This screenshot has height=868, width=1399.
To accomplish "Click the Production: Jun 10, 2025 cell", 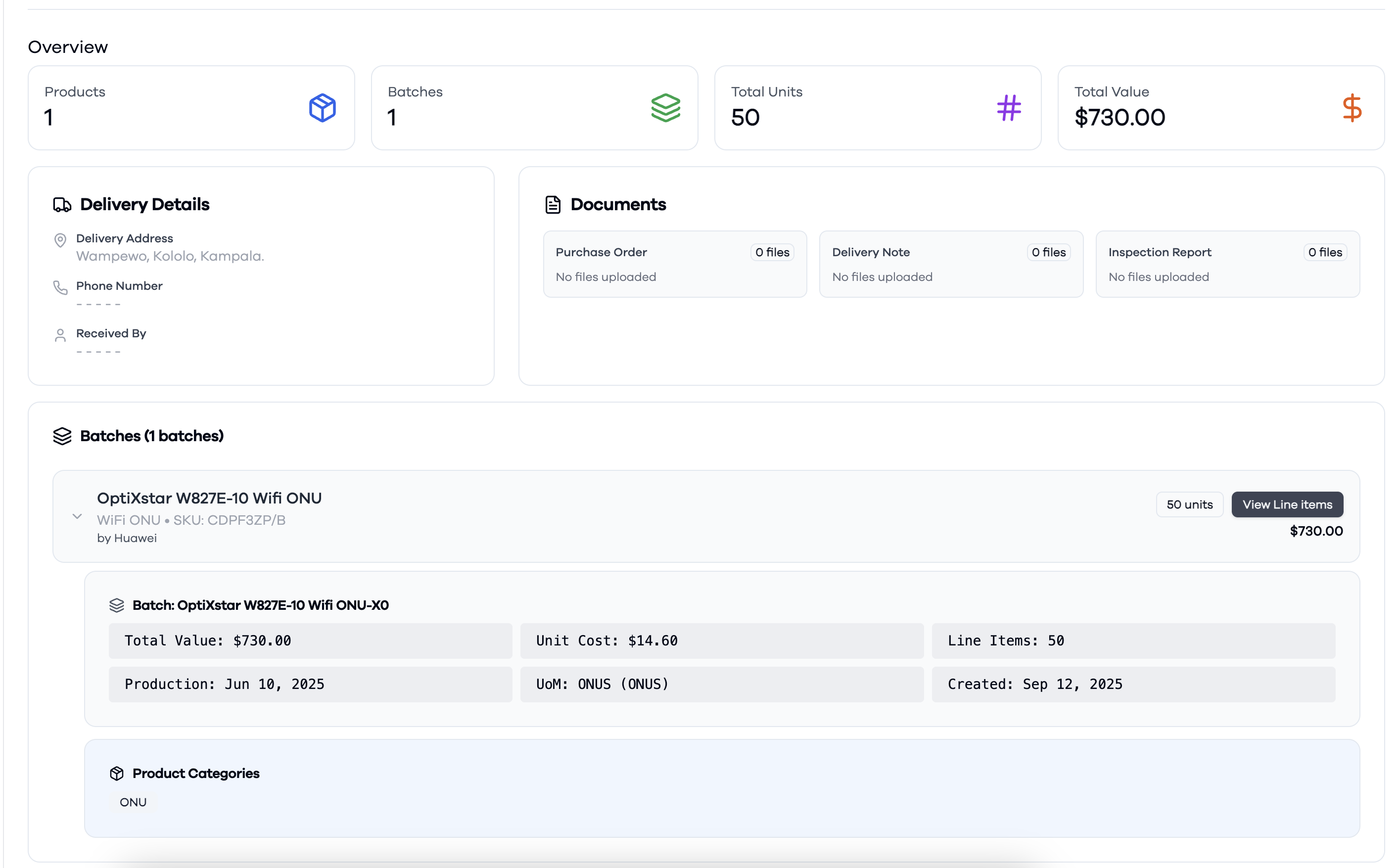I will (x=311, y=685).
